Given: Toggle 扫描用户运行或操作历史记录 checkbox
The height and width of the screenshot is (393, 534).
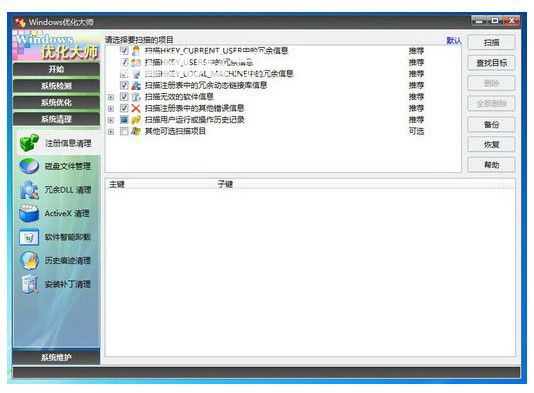Looking at the screenshot, I should 124,120.
